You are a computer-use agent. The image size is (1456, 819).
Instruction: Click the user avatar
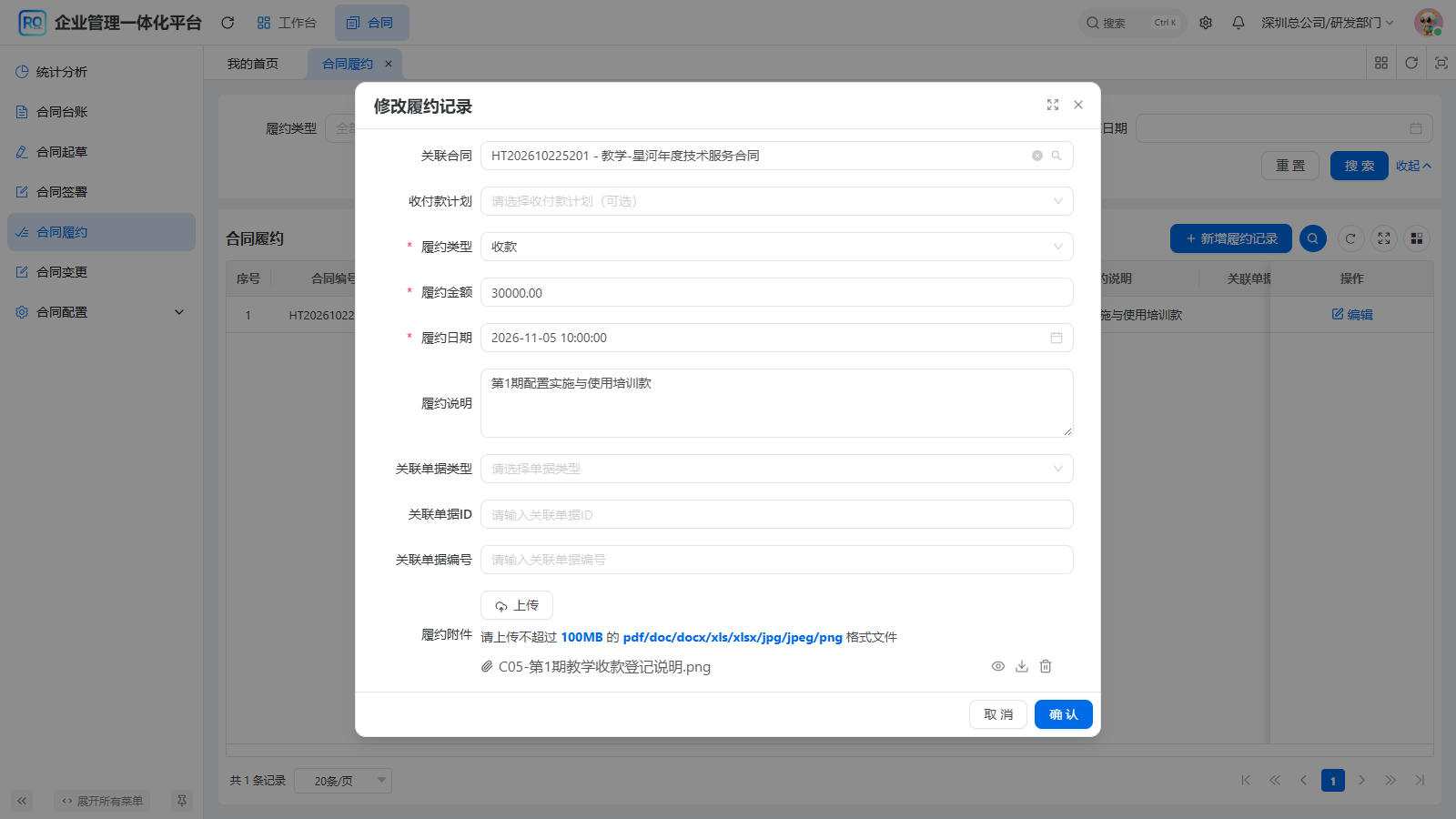pos(1429,23)
